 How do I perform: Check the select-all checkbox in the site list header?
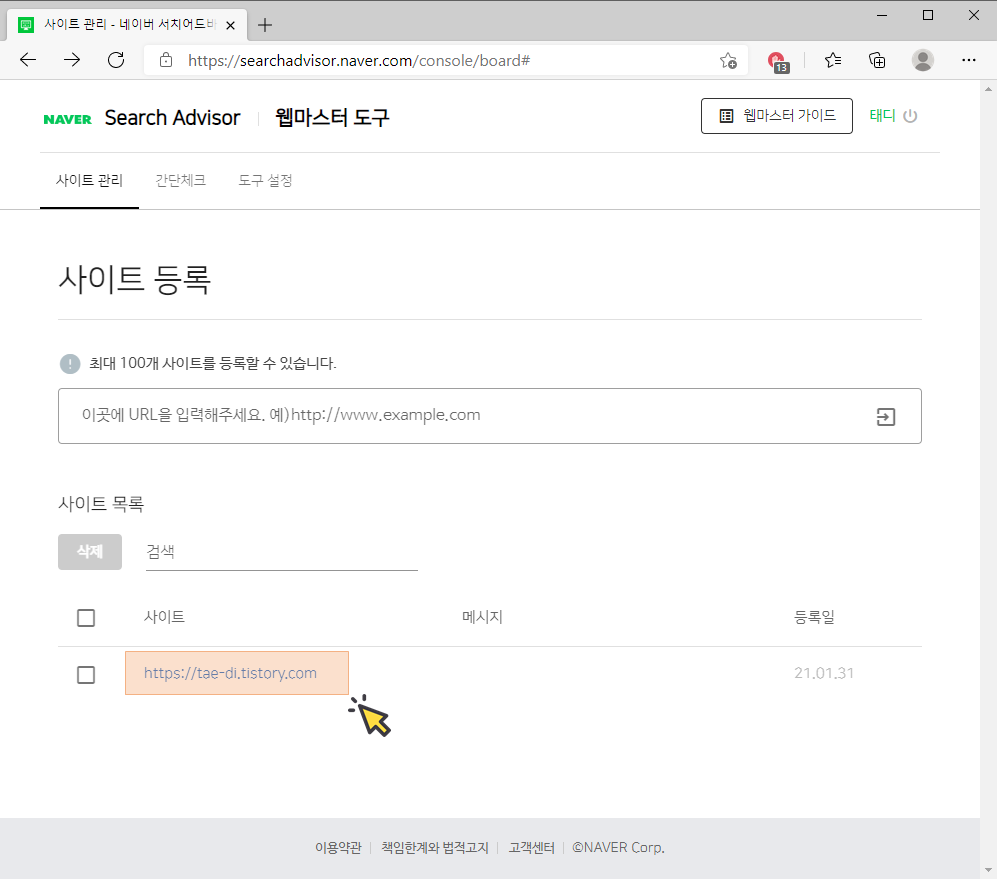coord(85,617)
